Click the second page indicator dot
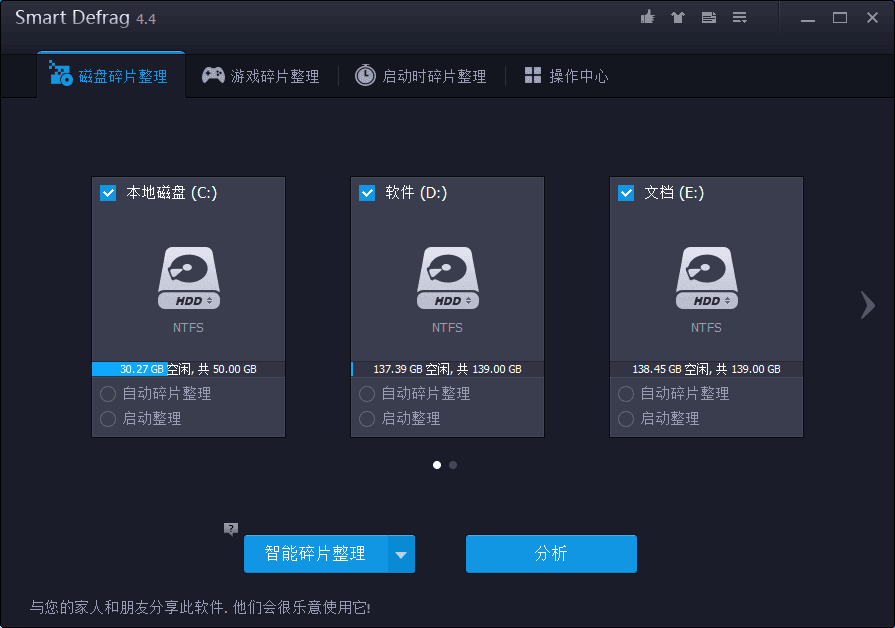 pos(453,465)
